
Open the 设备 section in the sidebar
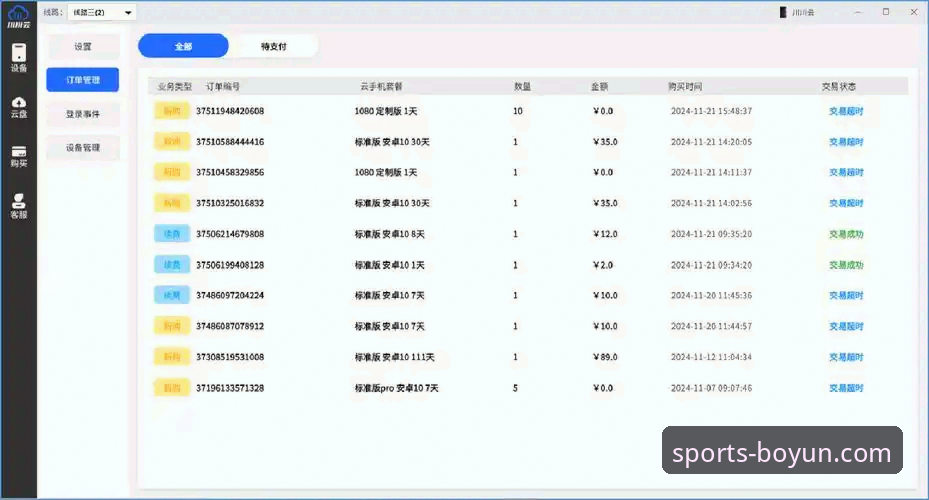point(18,57)
